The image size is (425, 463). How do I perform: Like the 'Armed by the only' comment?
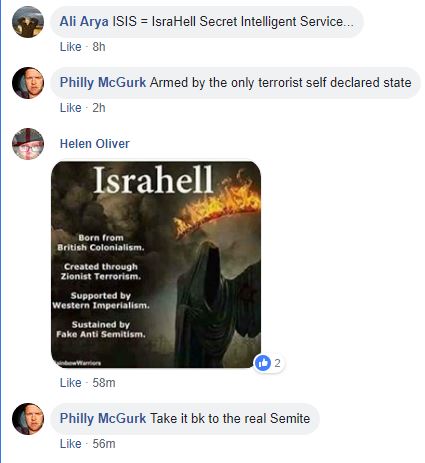(x=70, y=108)
